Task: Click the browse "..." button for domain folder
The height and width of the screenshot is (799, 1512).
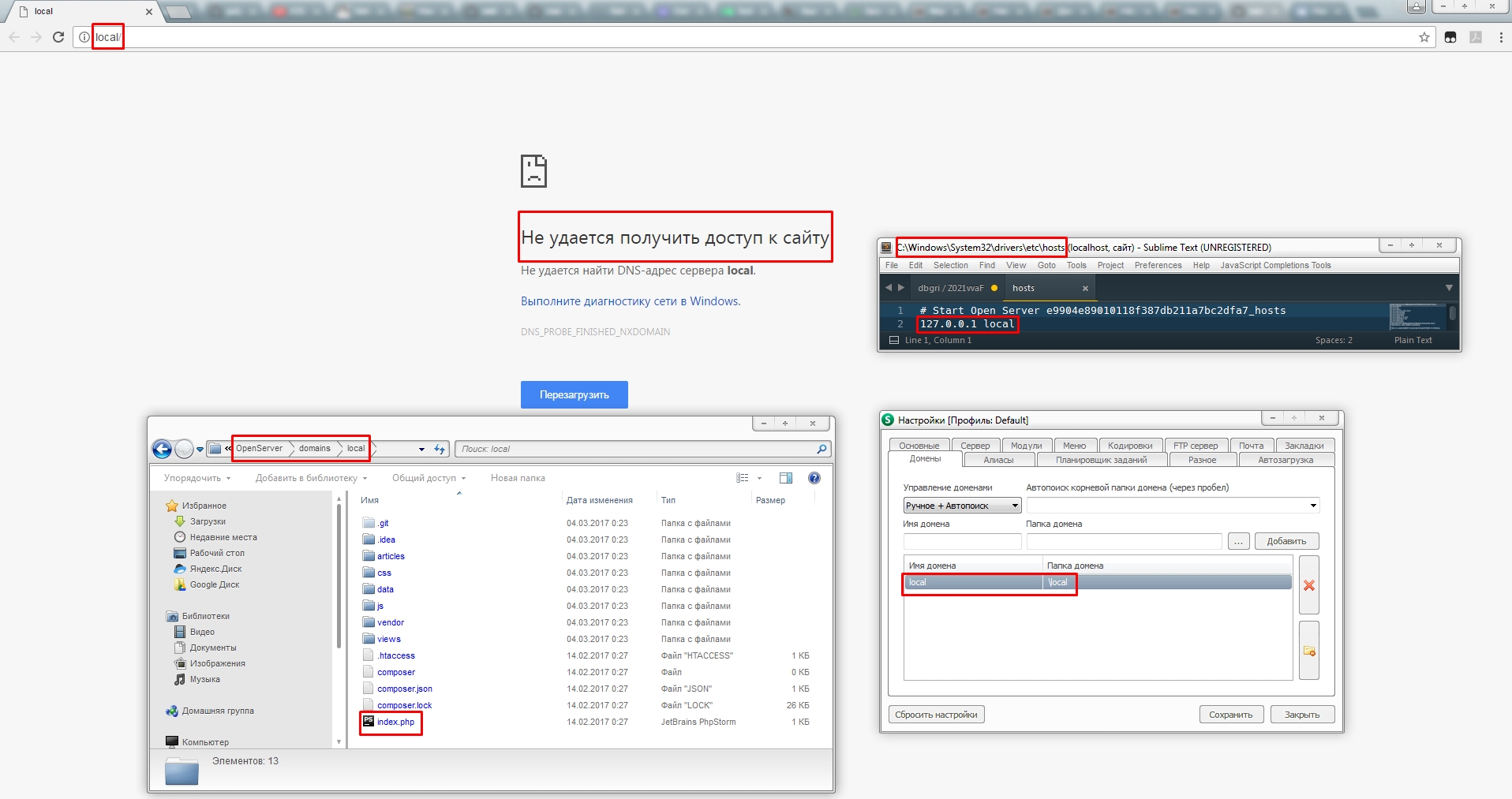Action: pyautogui.click(x=1238, y=541)
